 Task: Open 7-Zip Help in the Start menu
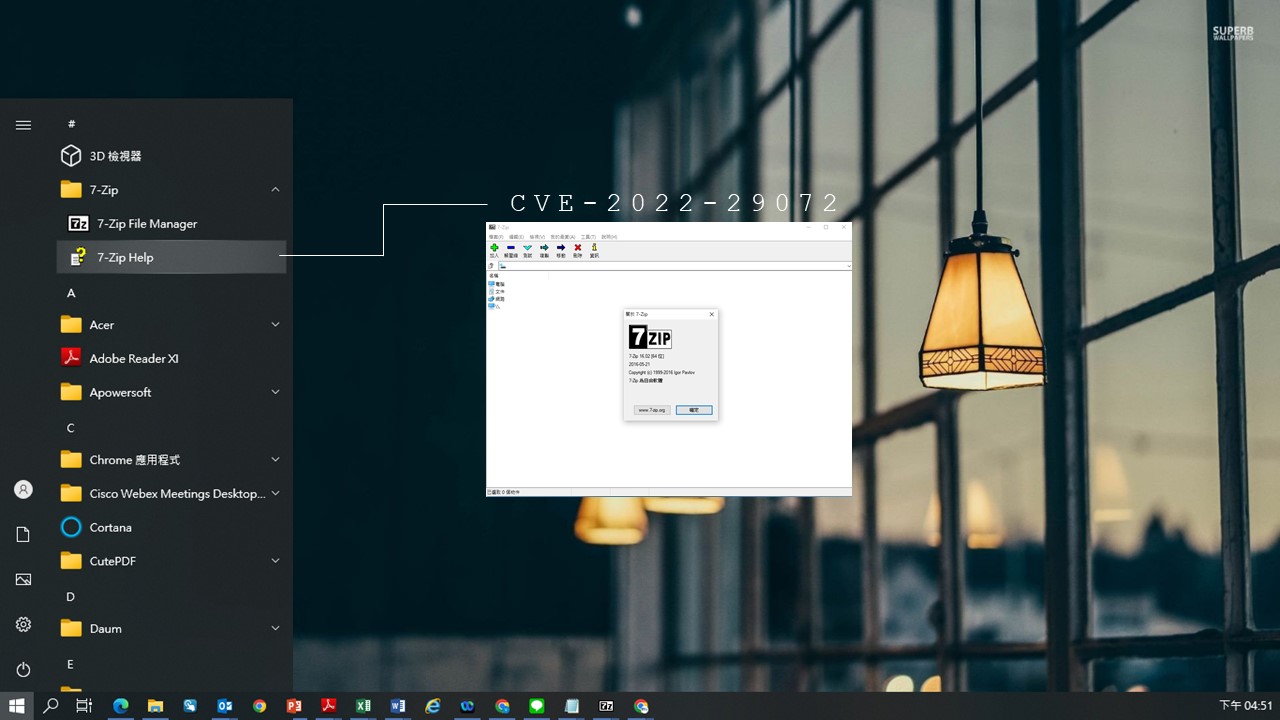tap(172, 257)
